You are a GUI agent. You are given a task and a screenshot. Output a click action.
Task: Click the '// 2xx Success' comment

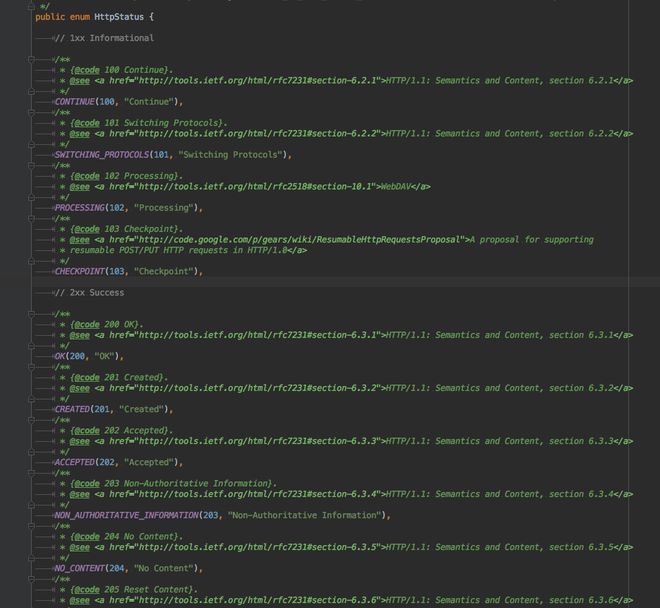[x=90, y=293]
